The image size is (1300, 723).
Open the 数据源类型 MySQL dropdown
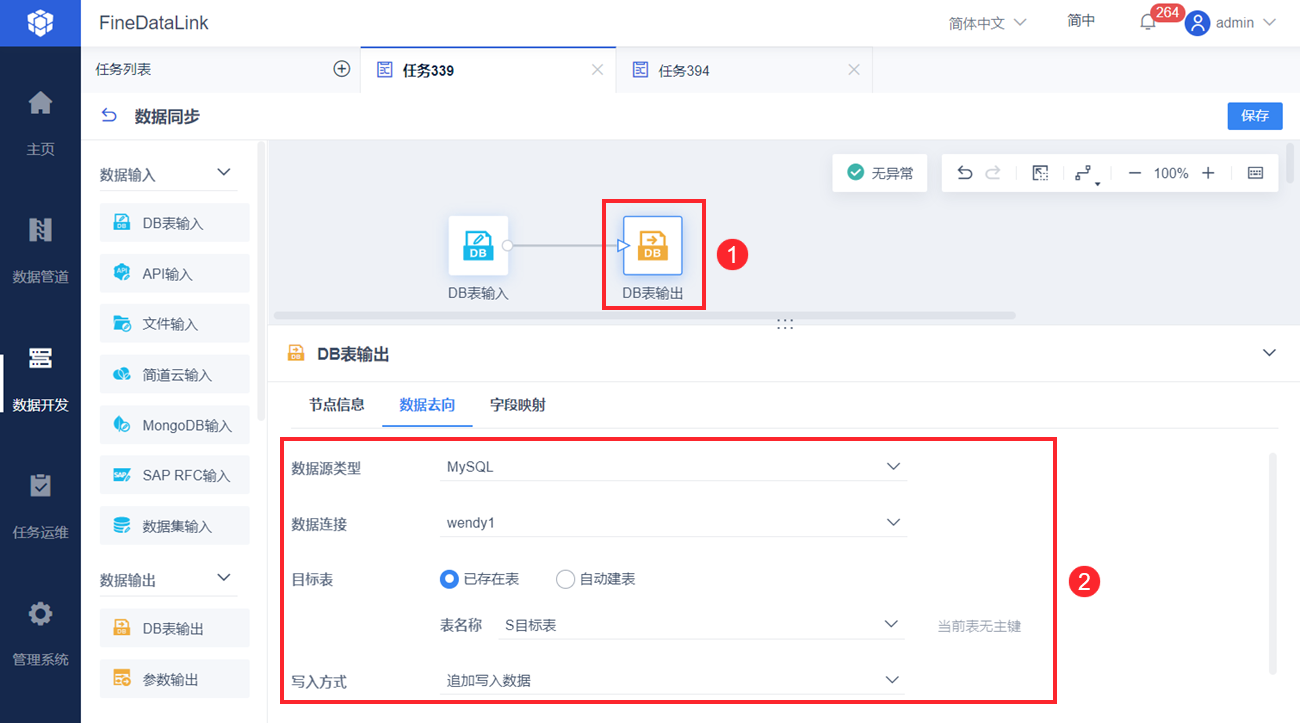[x=673, y=466]
